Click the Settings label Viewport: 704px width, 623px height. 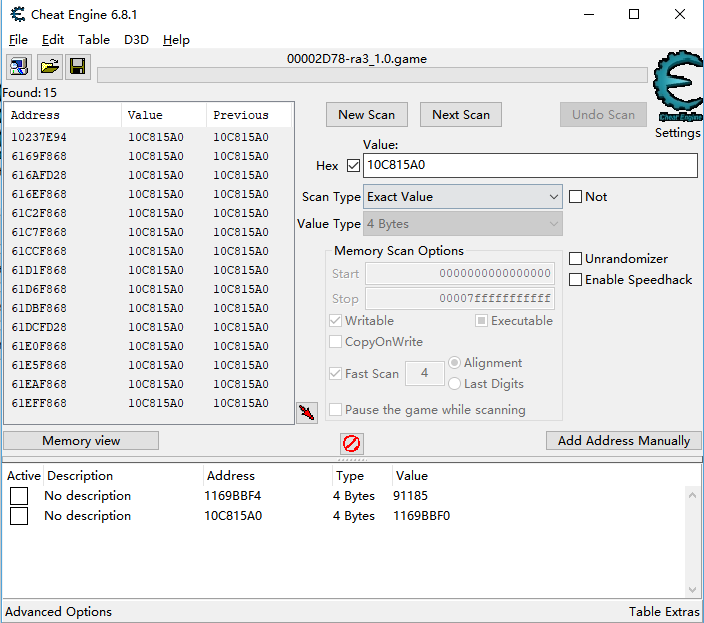click(678, 133)
